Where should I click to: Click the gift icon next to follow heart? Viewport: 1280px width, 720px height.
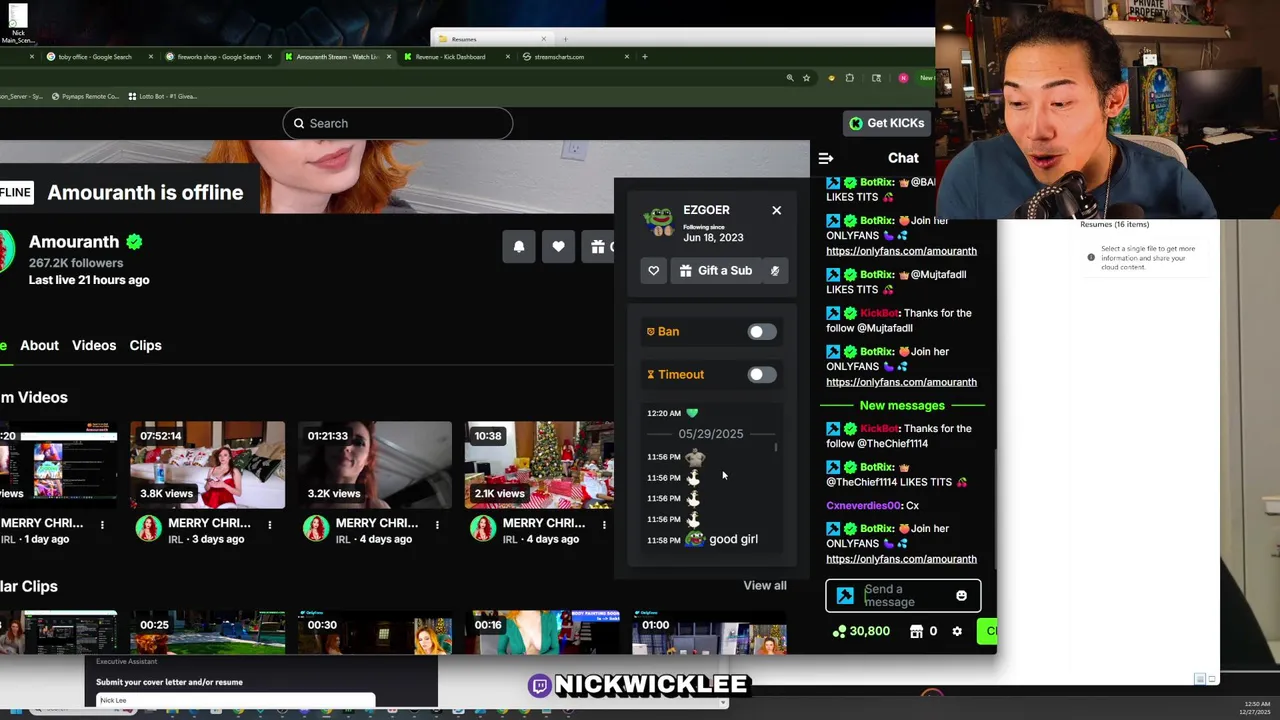tap(598, 247)
